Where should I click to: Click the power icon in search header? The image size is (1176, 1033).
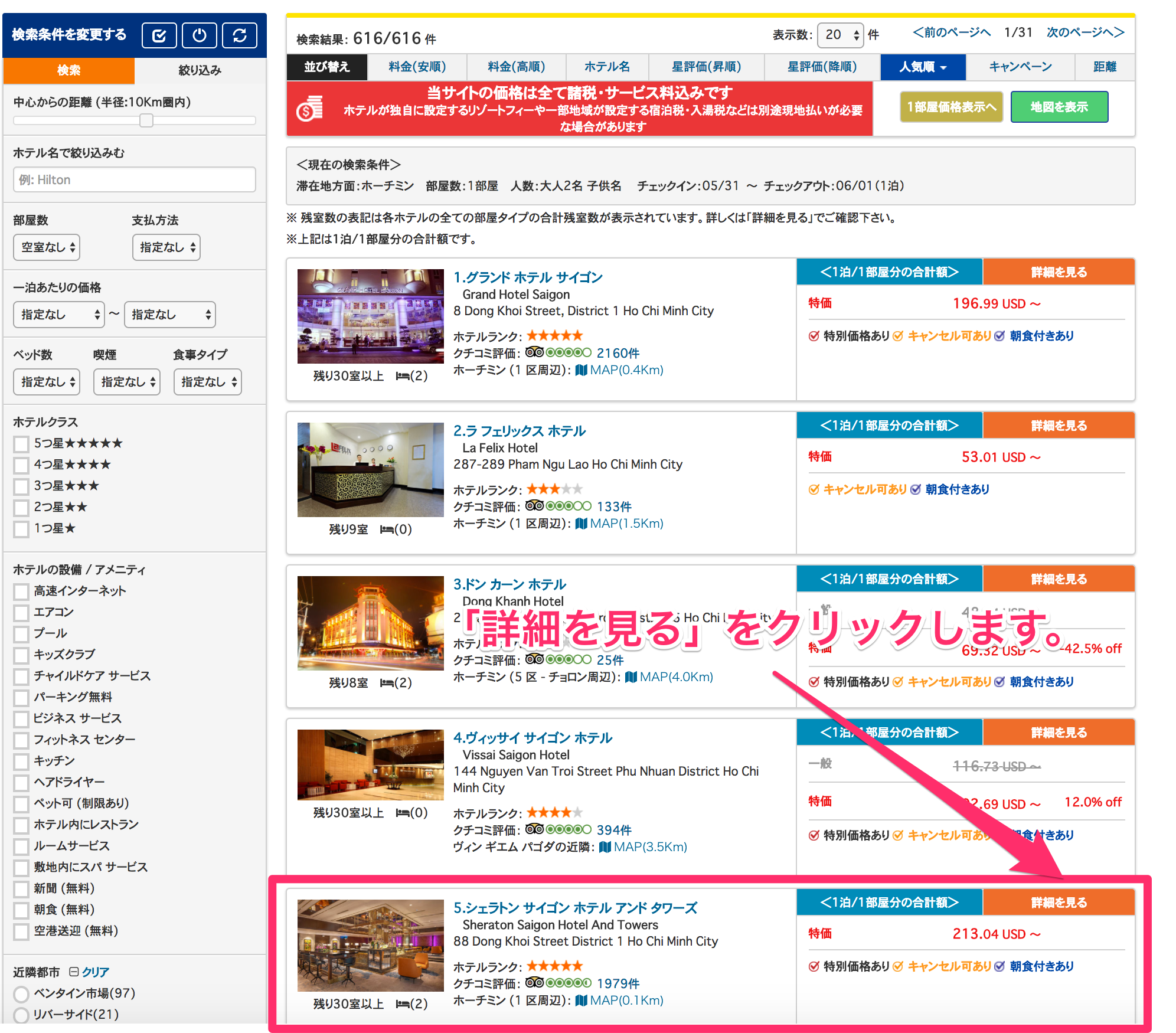[200, 35]
